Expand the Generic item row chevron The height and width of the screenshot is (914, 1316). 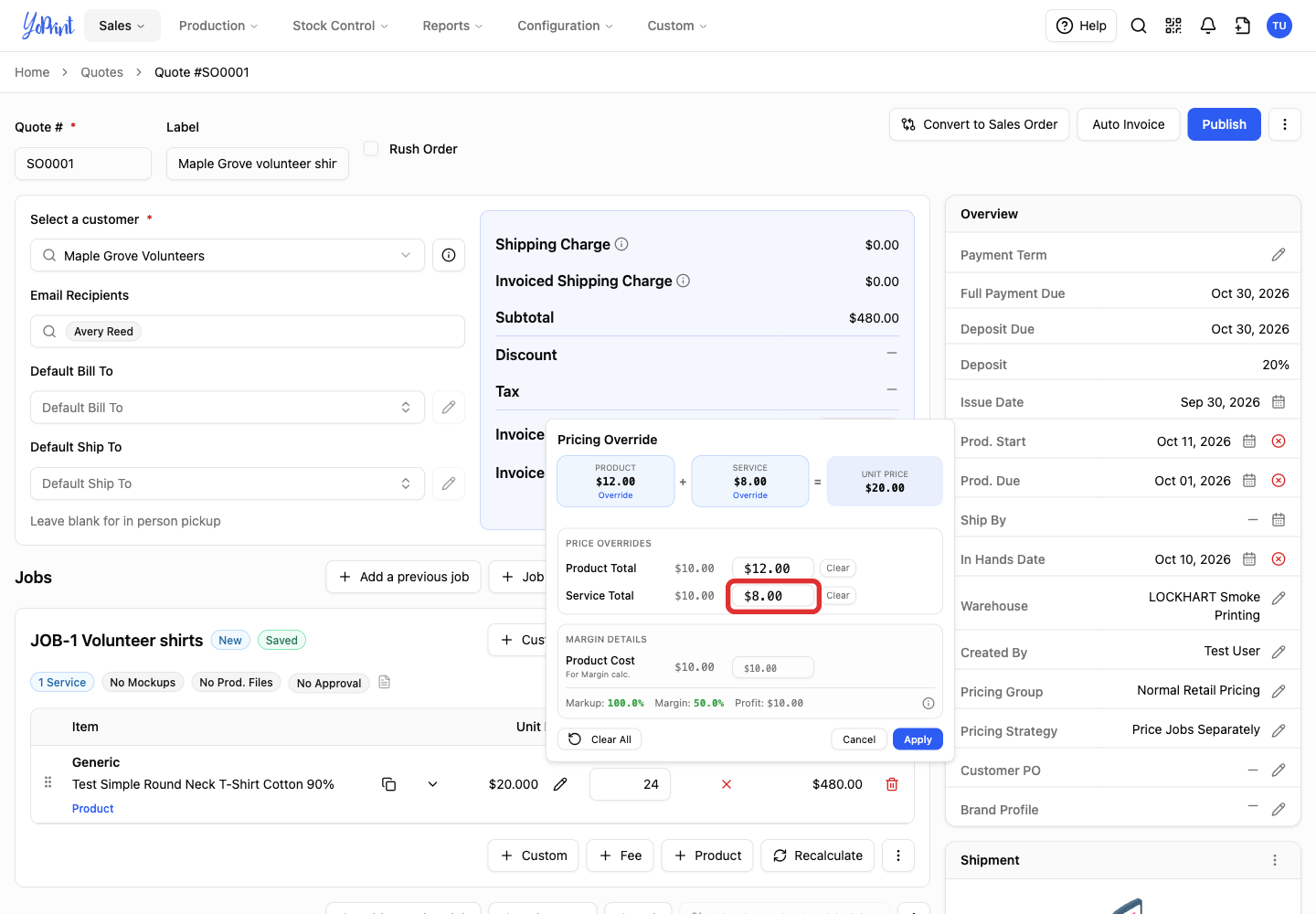point(432,784)
